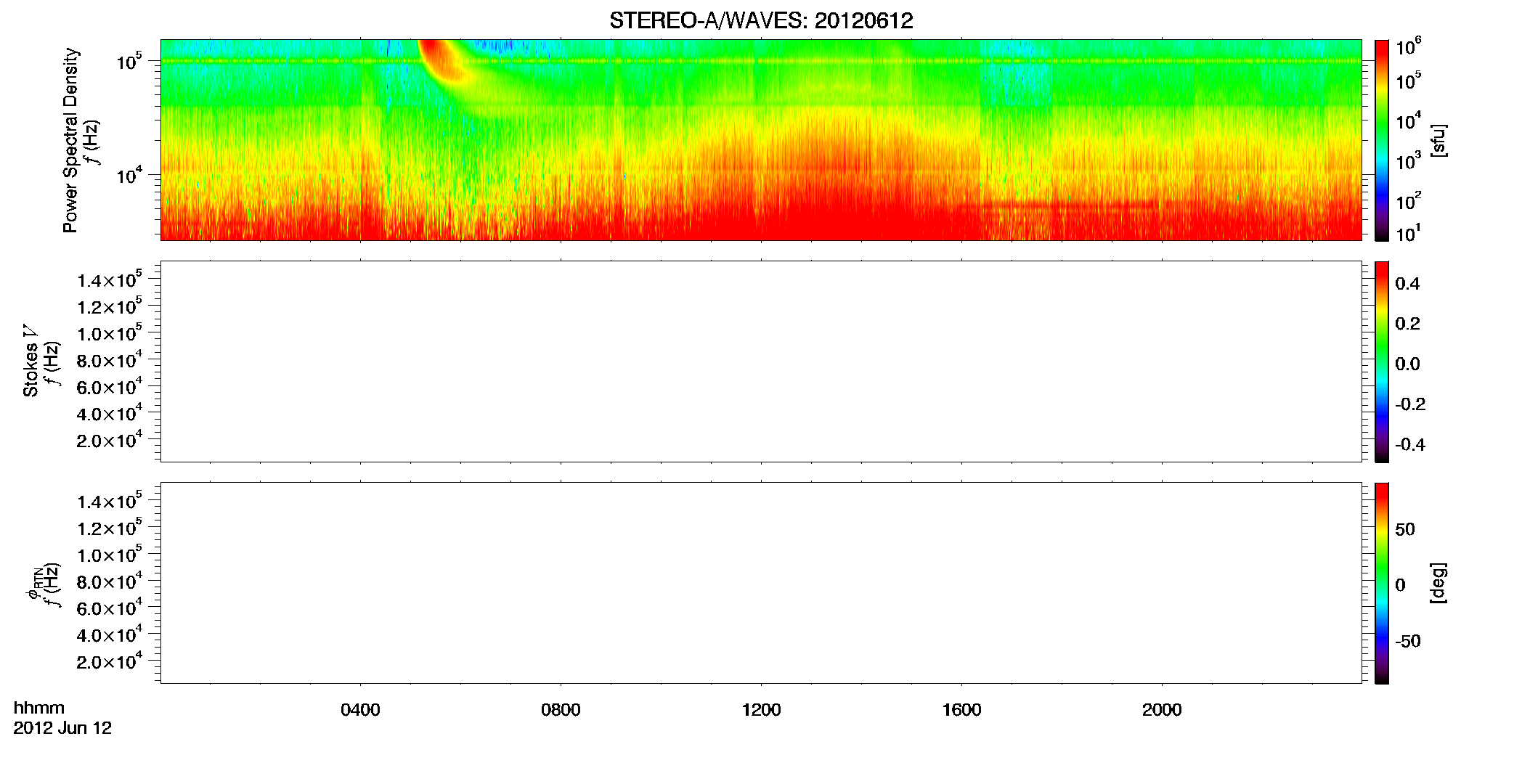This screenshot has height=784, width=1522.
Task: Click the Stokes V color bar
Action: 1382,362
